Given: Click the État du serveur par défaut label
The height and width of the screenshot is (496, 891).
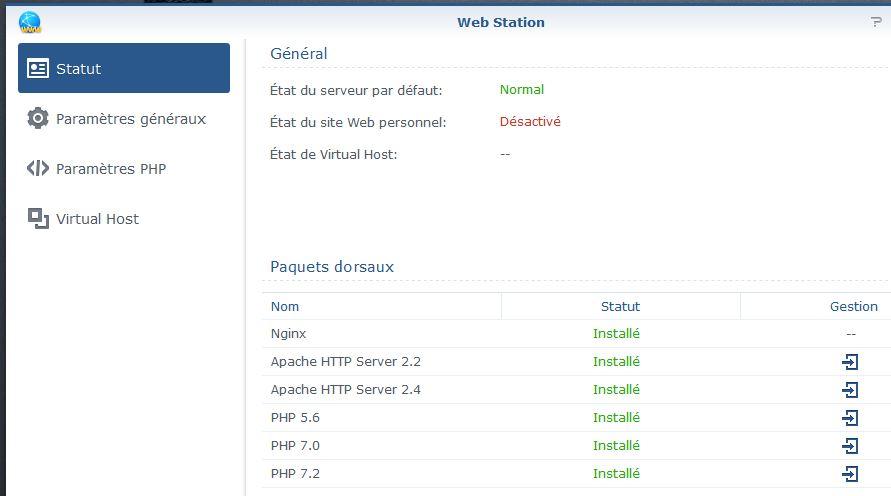Looking at the screenshot, I should coord(356,90).
